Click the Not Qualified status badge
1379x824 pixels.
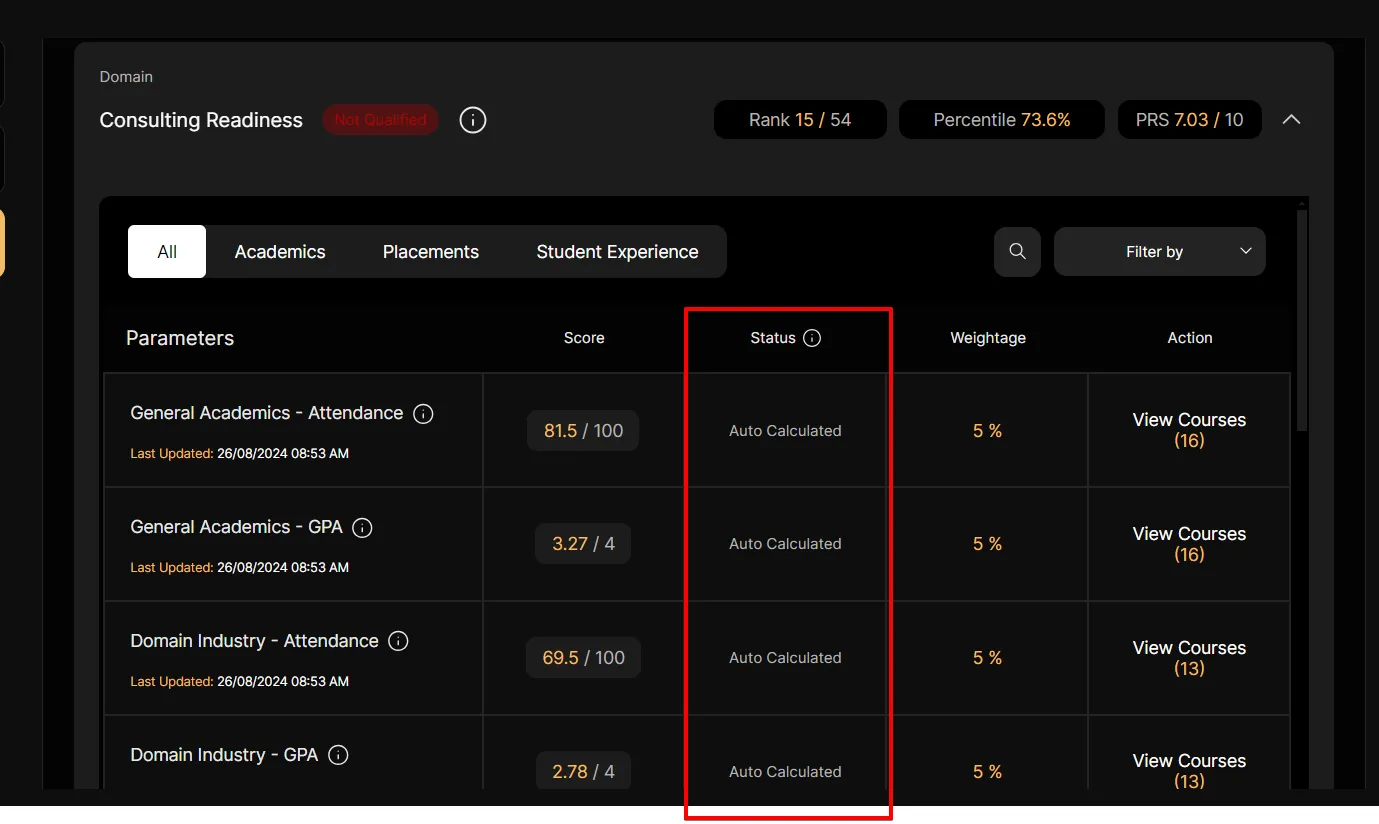click(x=380, y=120)
